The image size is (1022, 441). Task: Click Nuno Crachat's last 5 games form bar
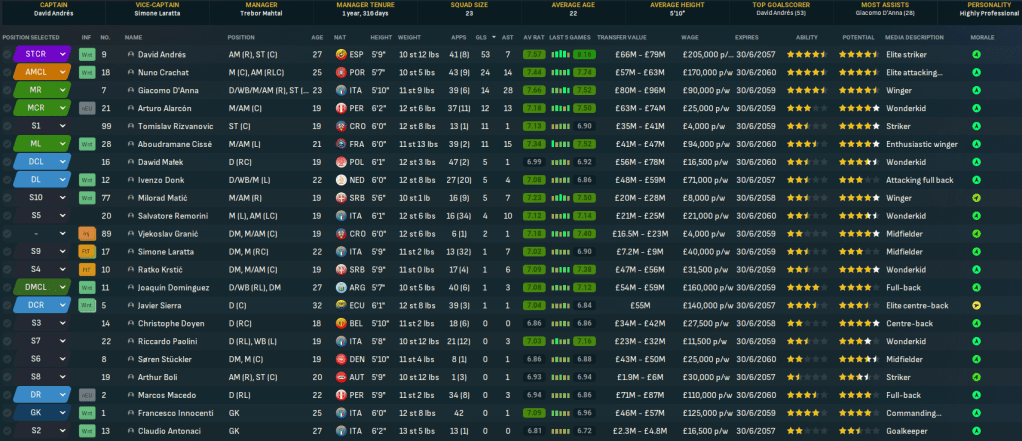tap(574, 72)
